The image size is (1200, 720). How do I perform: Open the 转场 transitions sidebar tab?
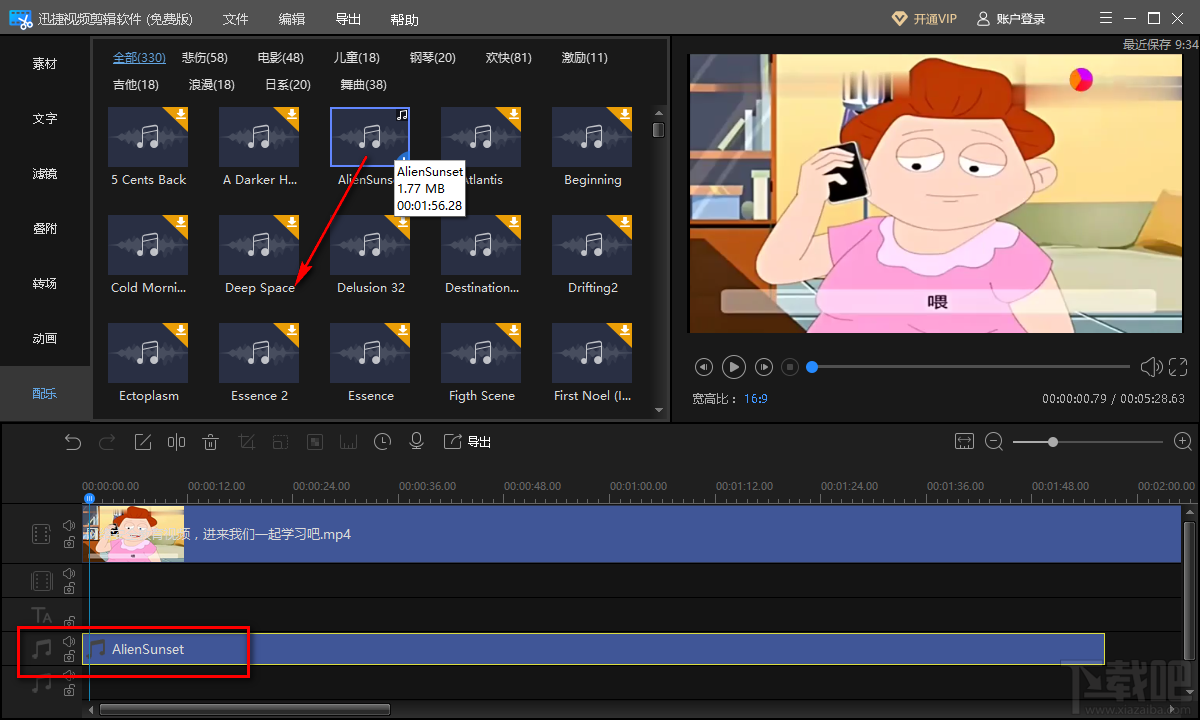[x=45, y=284]
